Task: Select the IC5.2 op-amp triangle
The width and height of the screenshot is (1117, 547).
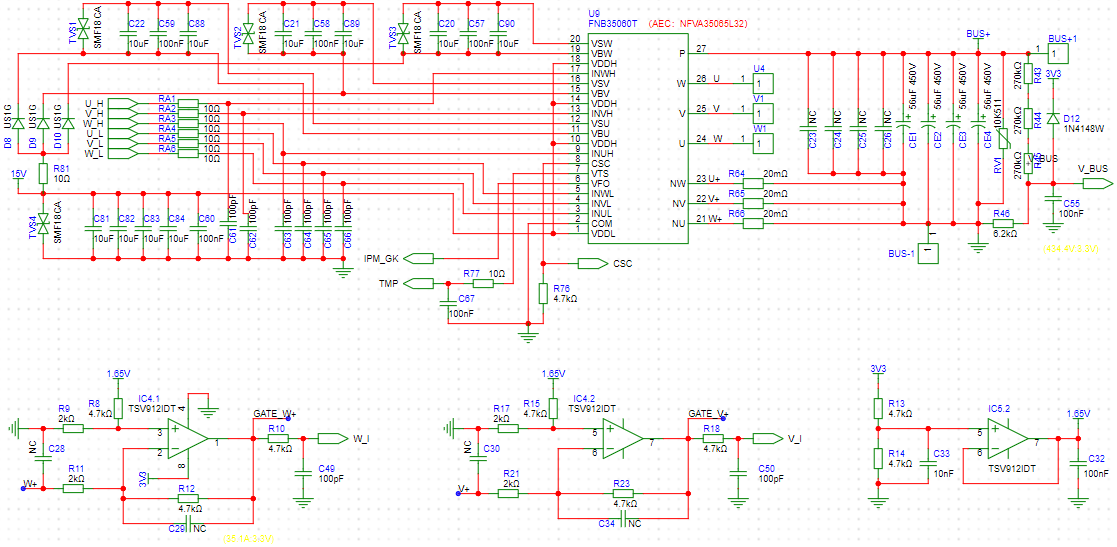Action: 1007,438
